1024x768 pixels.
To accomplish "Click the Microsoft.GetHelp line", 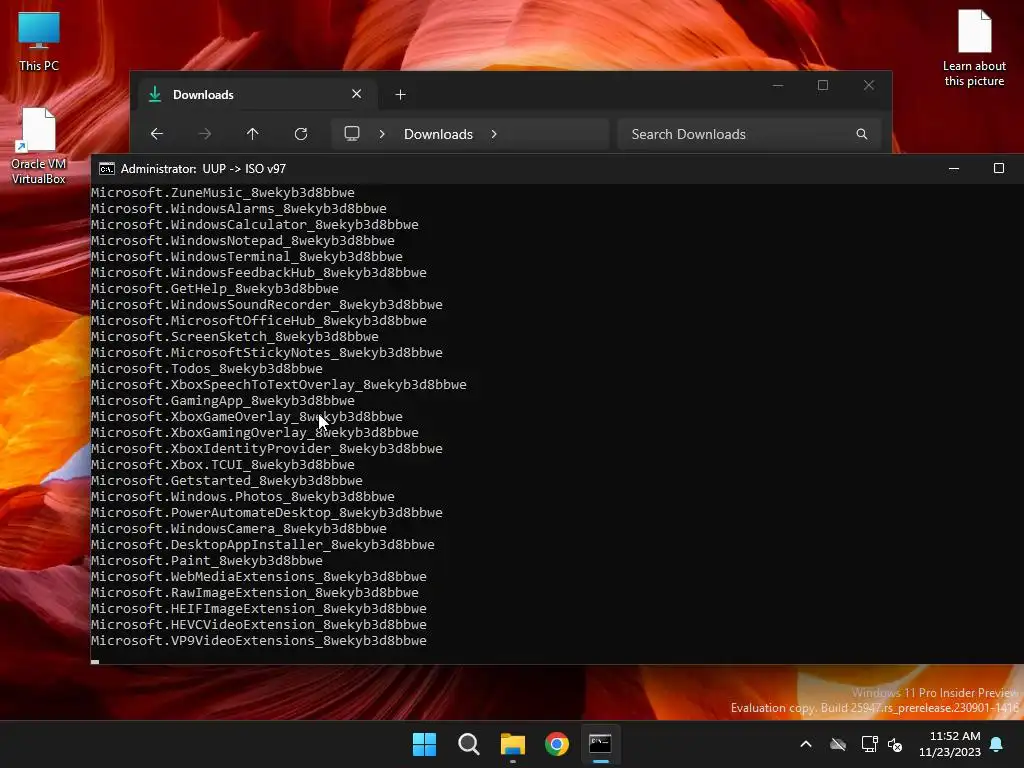I will (215, 289).
